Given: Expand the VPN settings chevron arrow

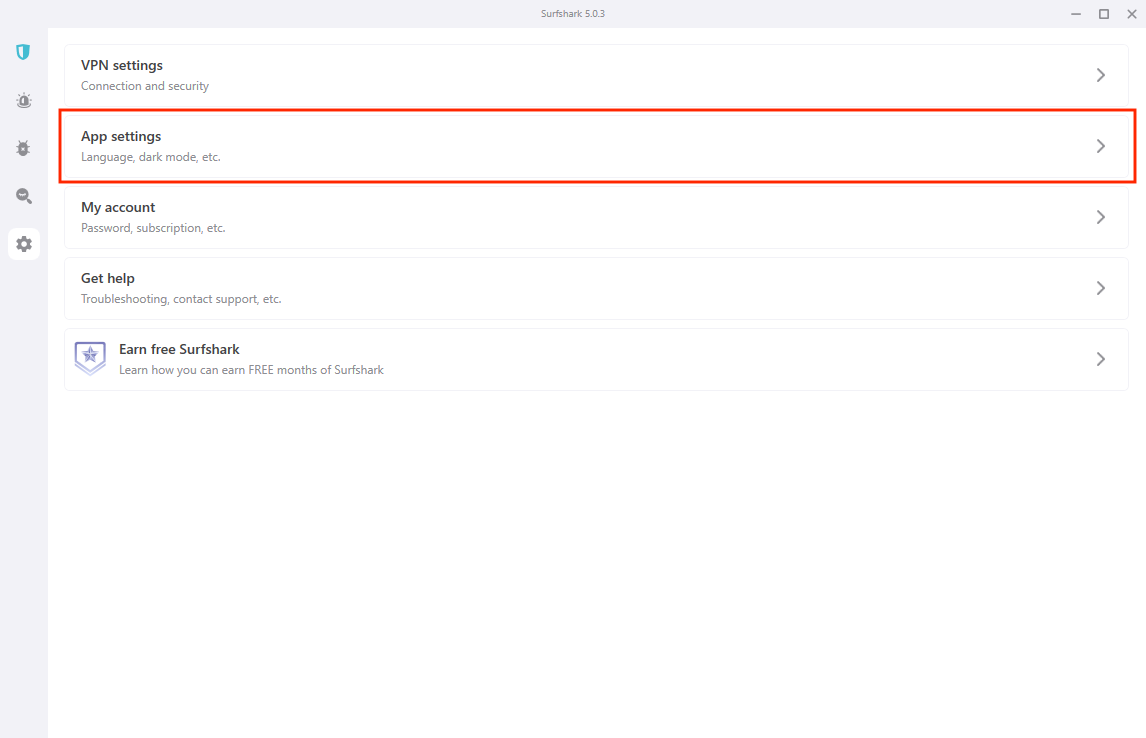Looking at the screenshot, I should coord(1100,75).
